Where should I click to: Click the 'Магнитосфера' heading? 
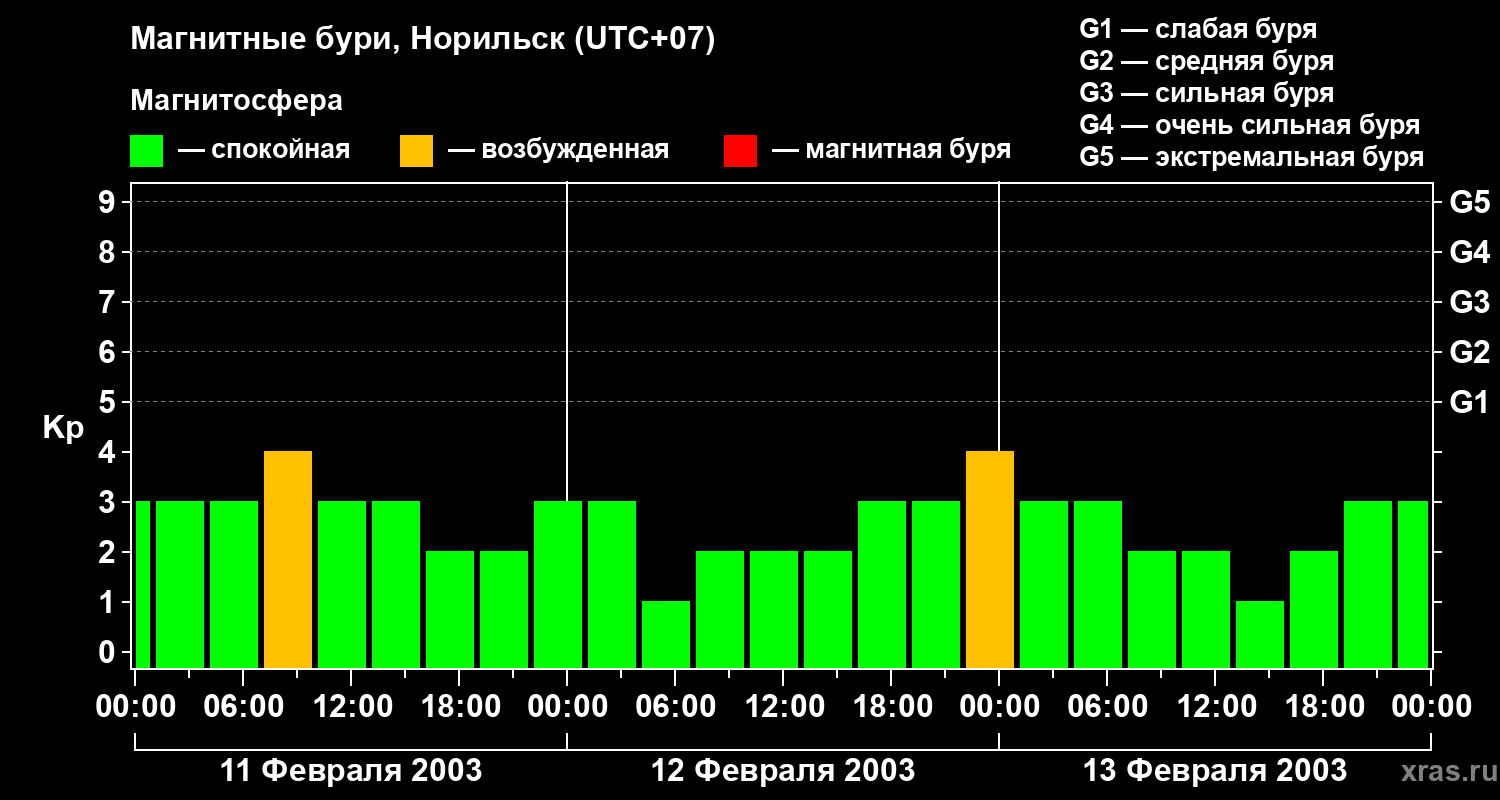pos(236,101)
